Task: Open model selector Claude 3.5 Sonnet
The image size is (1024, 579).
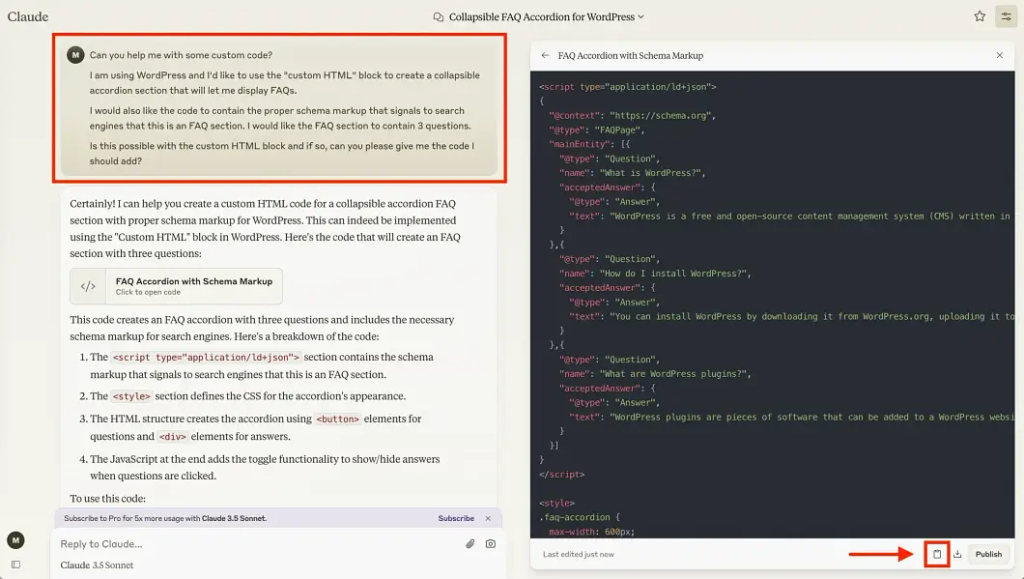Action: click(x=97, y=565)
